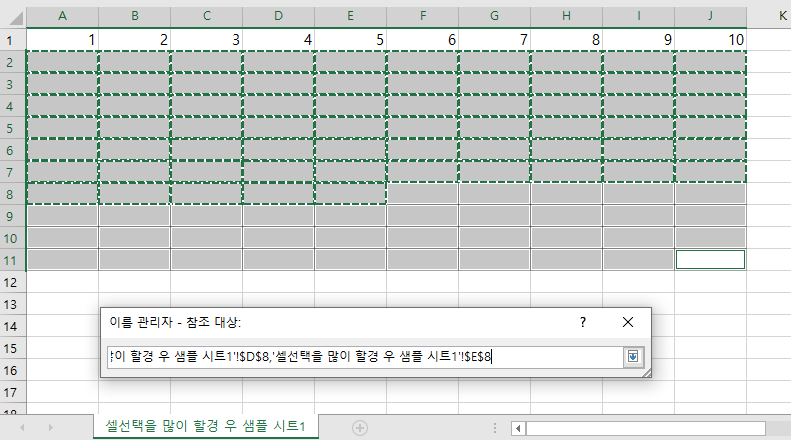Click cell H1 containing 8
This screenshot has width=791, height=440.
[567, 40]
